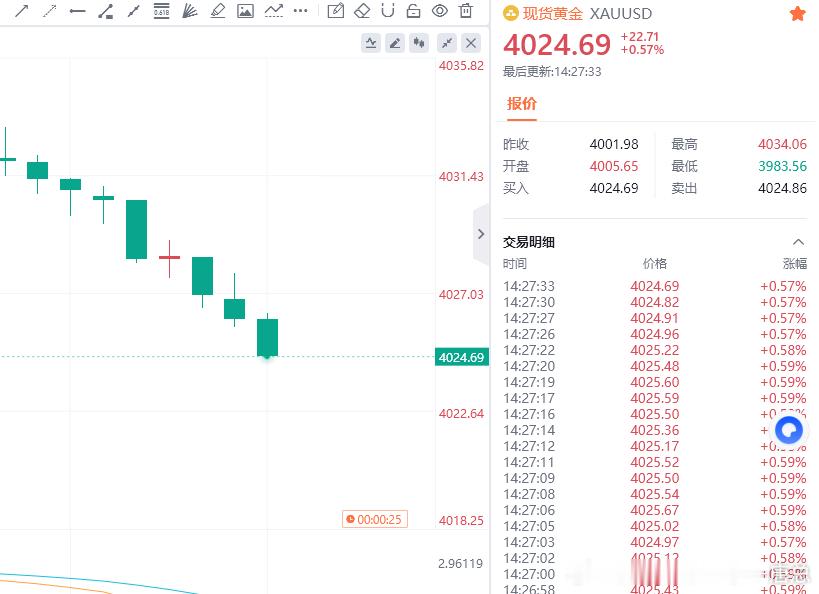The width and height of the screenshot is (819, 594).
Task: Click the trade row at 14:27:03
Action: [x=655, y=542]
